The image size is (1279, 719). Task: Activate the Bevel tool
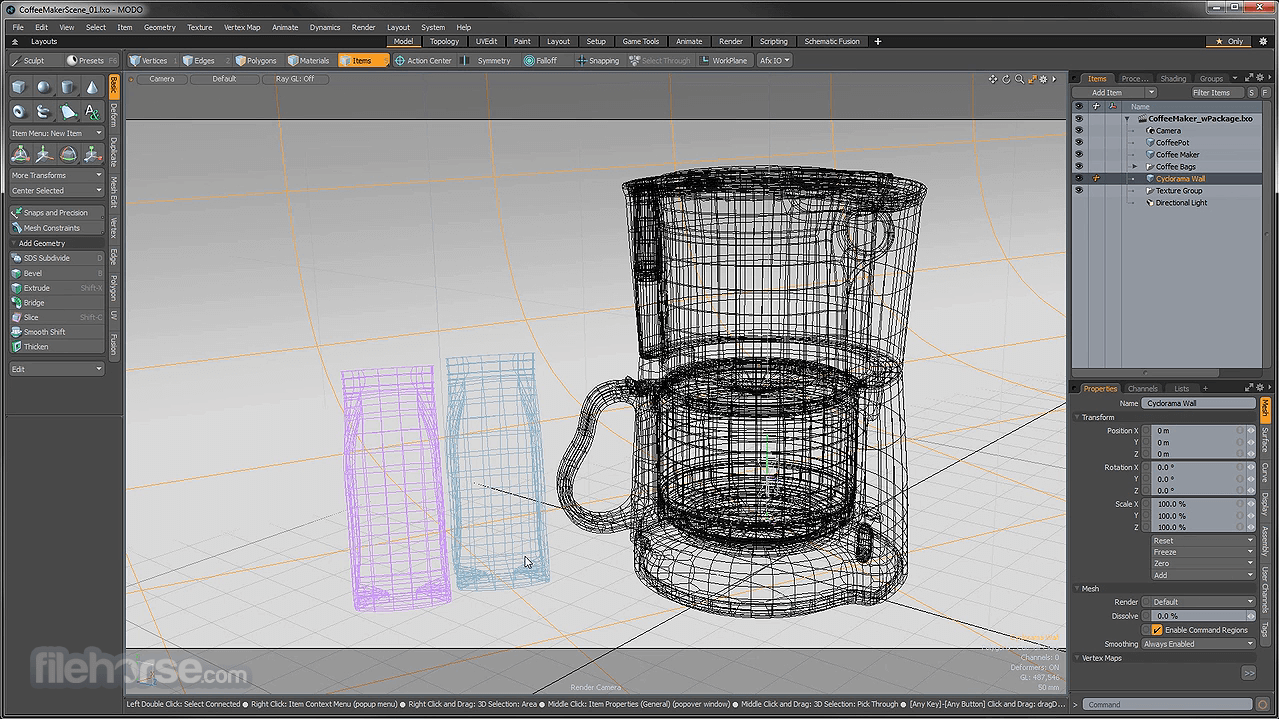pyautogui.click(x=56, y=273)
